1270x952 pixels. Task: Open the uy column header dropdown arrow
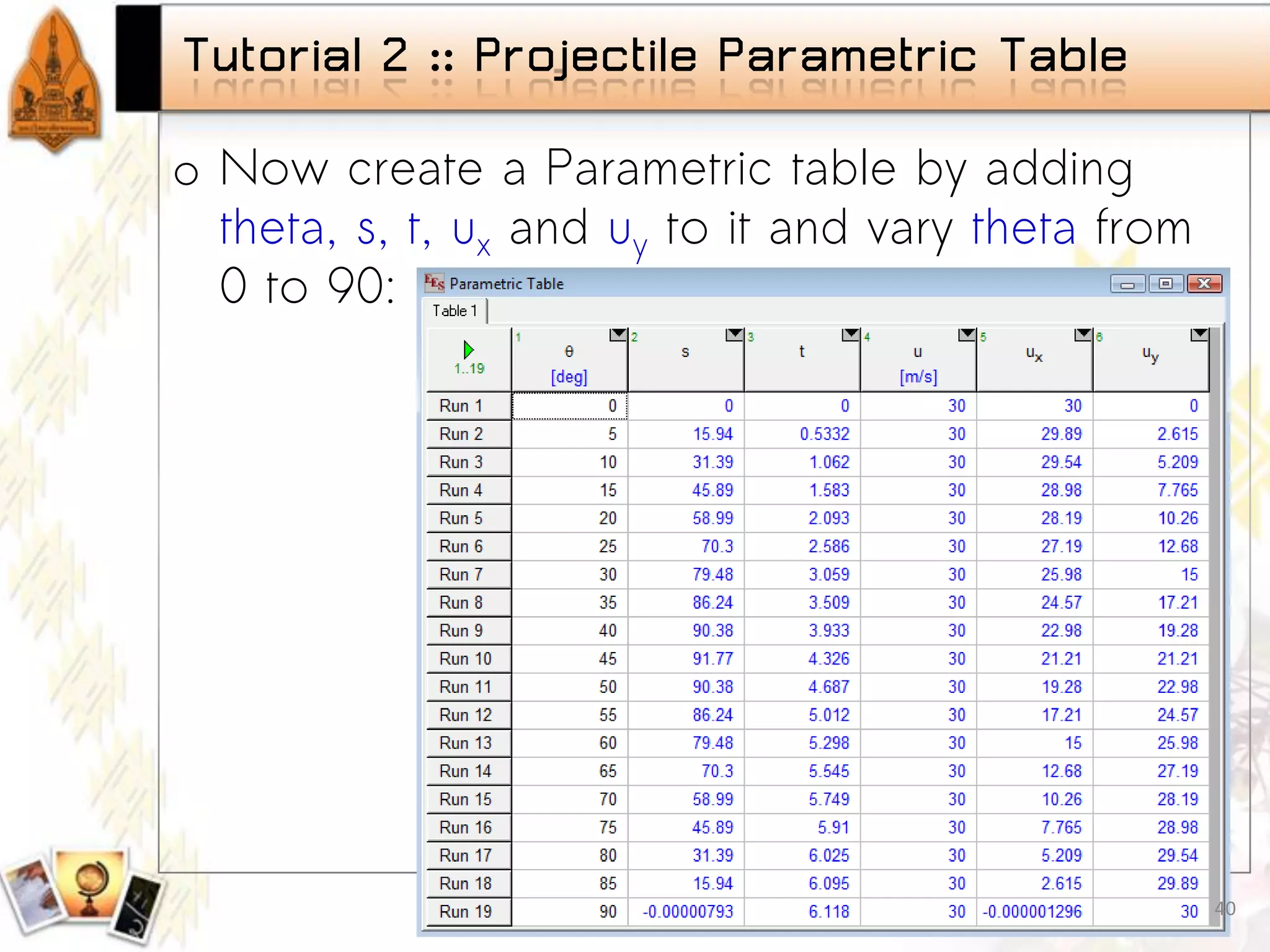(x=1199, y=335)
